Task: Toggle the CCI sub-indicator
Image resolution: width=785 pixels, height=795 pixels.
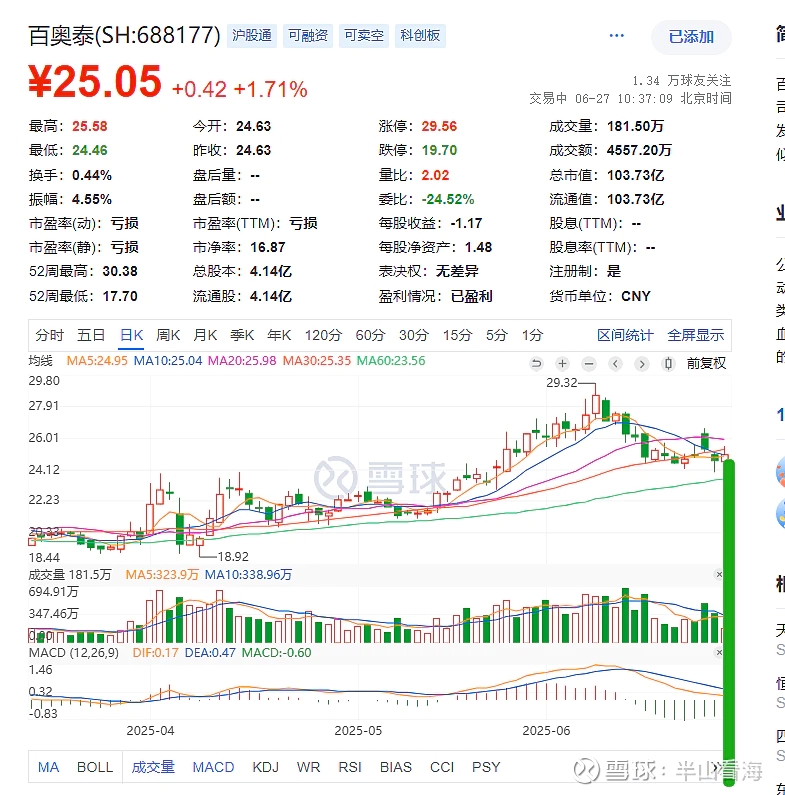Action: (442, 767)
